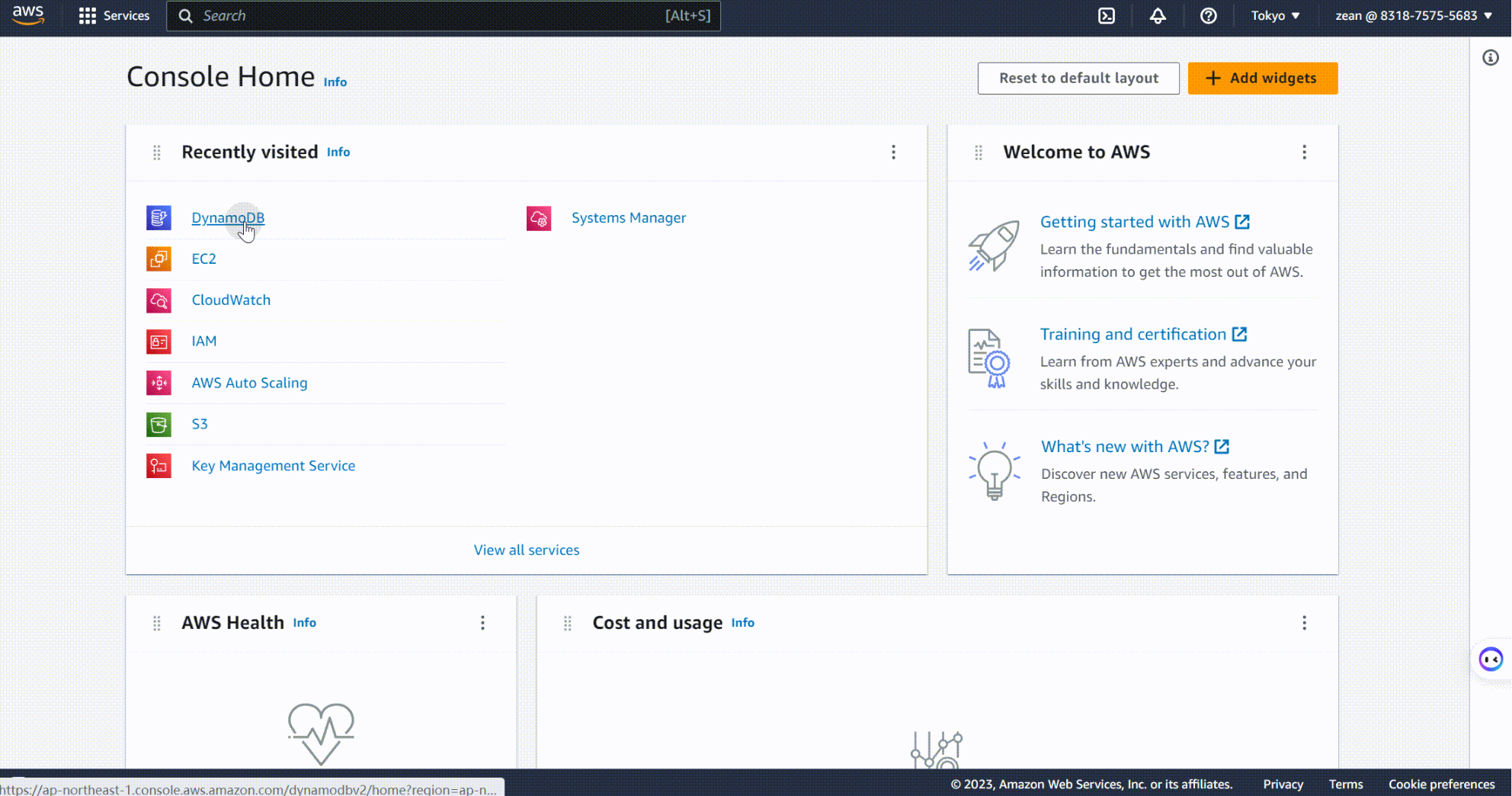
Task: Click the DynamoDB service icon
Action: click(159, 218)
